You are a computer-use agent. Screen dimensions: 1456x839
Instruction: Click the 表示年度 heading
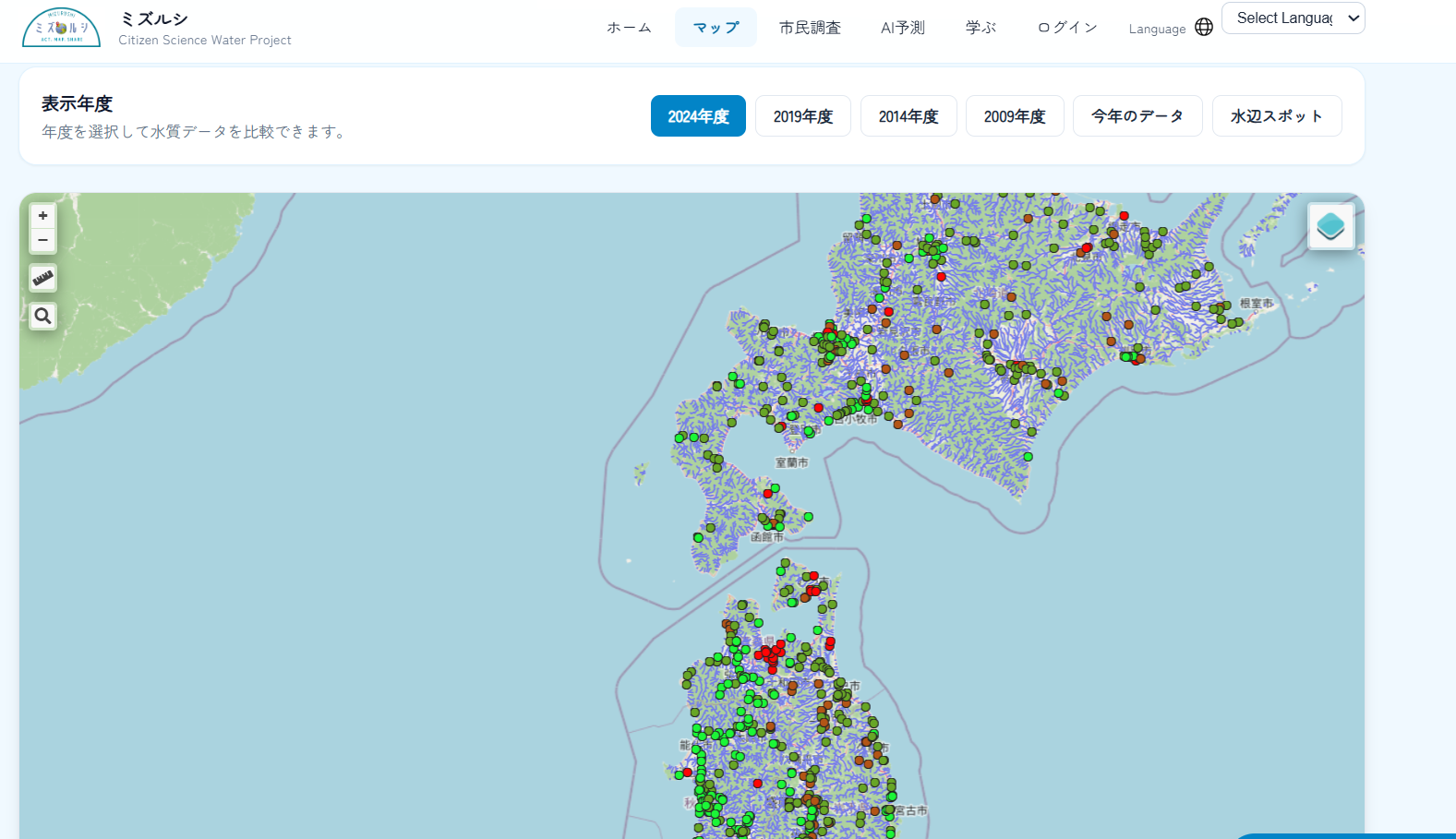[77, 104]
